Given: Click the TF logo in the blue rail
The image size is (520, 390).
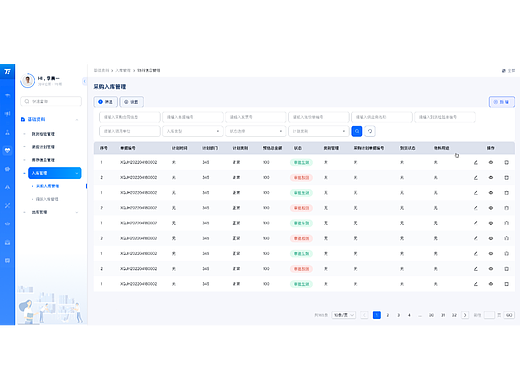Looking at the screenshot, I should point(7,71).
